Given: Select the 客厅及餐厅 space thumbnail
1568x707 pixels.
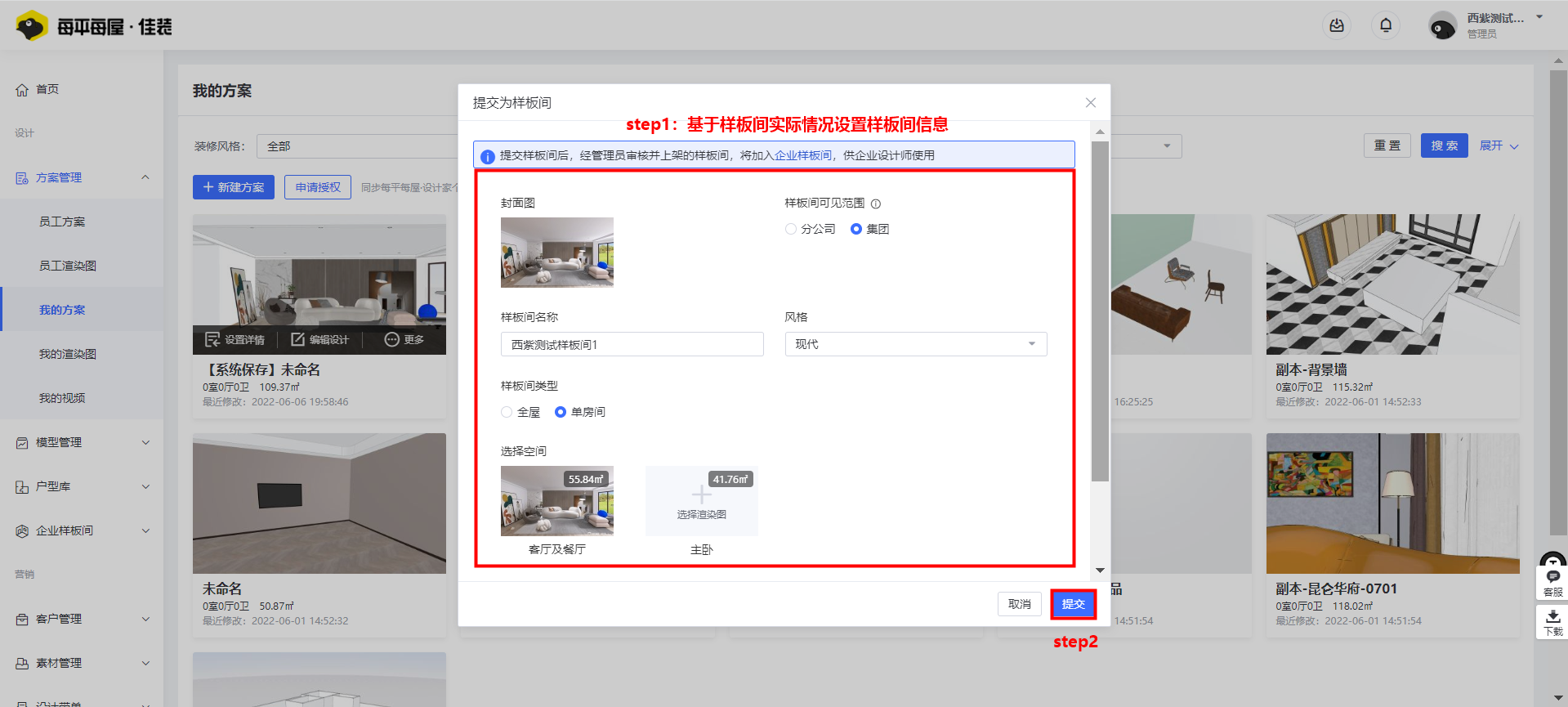Looking at the screenshot, I should [557, 501].
